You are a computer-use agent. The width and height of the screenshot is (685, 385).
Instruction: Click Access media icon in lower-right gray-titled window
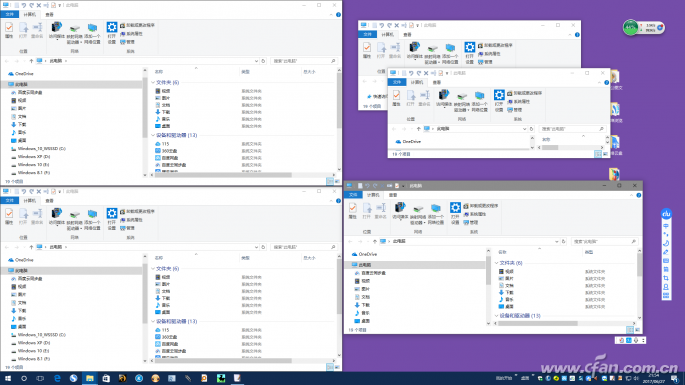(400, 211)
